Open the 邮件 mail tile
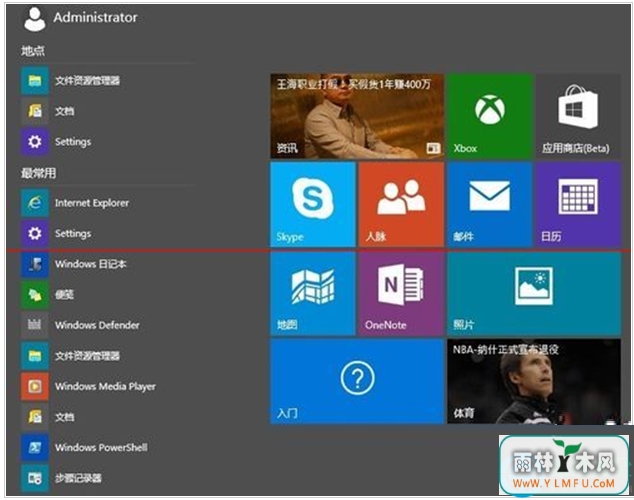 [x=490, y=205]
